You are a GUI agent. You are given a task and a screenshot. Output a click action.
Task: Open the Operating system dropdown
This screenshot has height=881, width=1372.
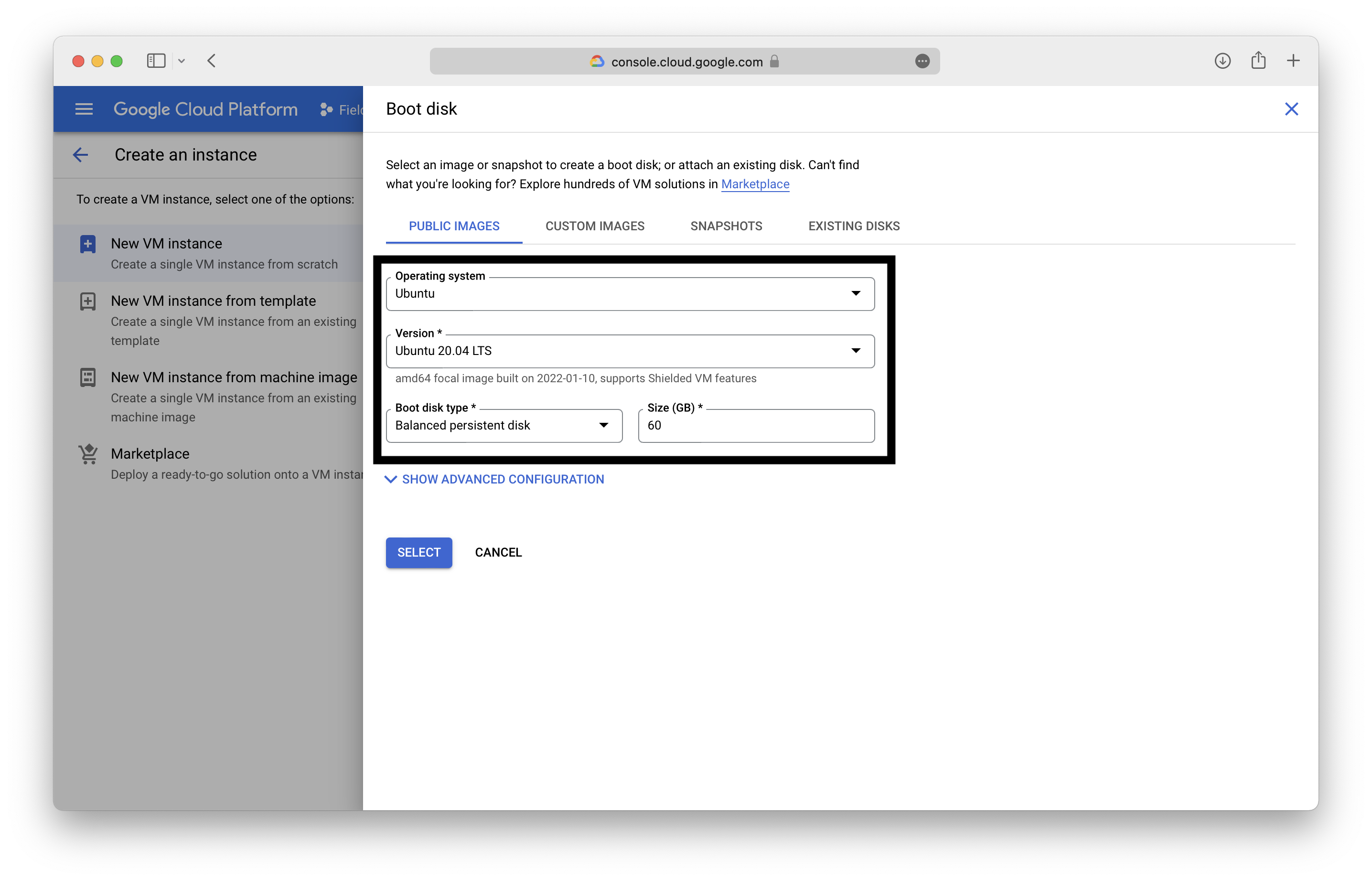[630, 293]
